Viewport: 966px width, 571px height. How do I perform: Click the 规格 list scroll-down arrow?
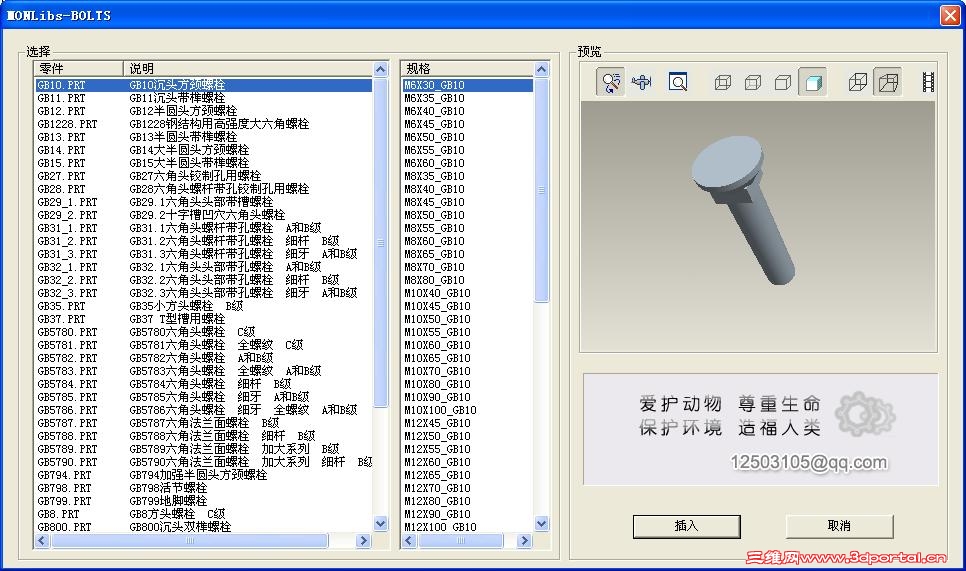tap(541, 524)
